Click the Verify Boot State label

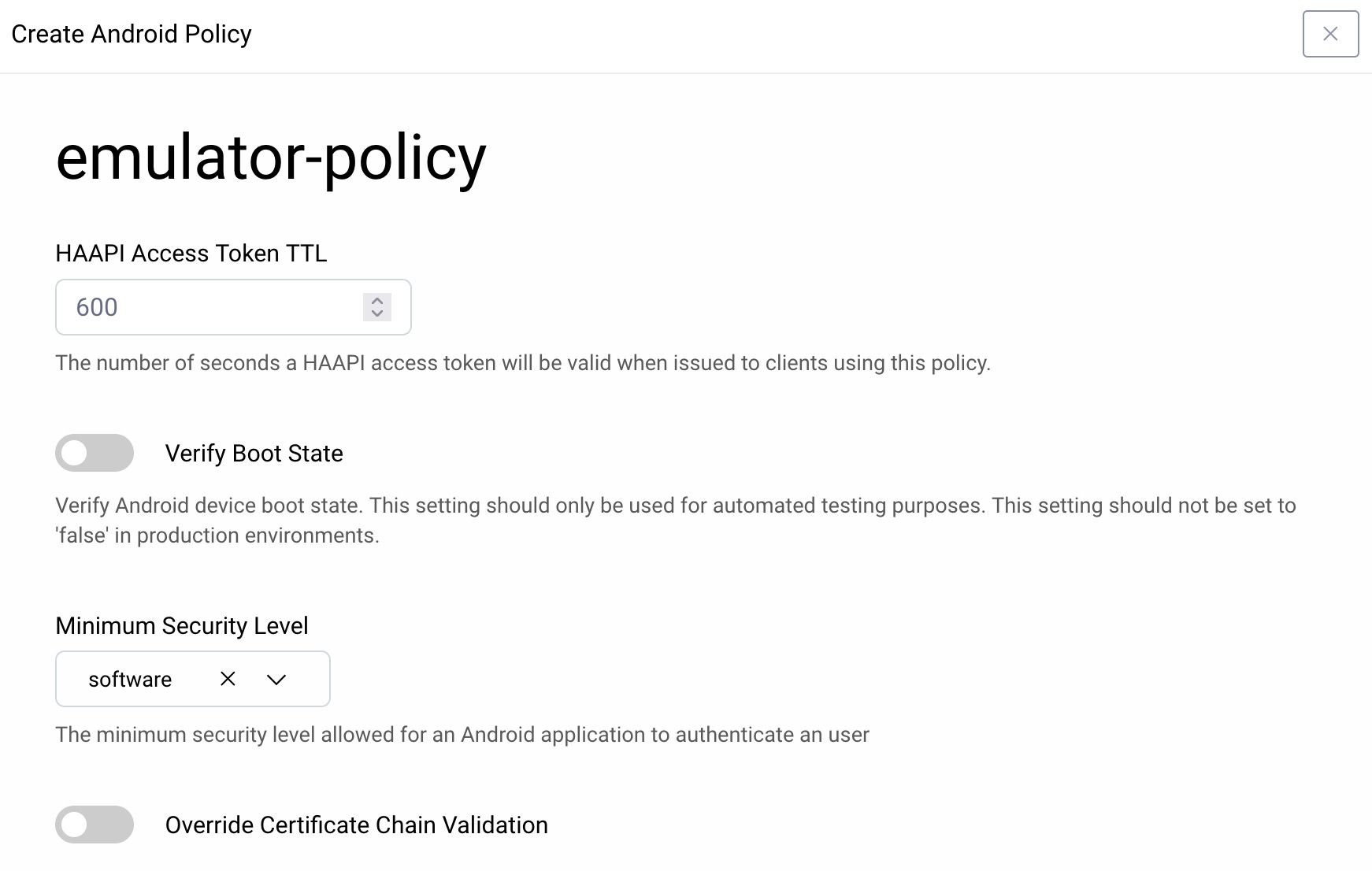(x=253, y=453)
